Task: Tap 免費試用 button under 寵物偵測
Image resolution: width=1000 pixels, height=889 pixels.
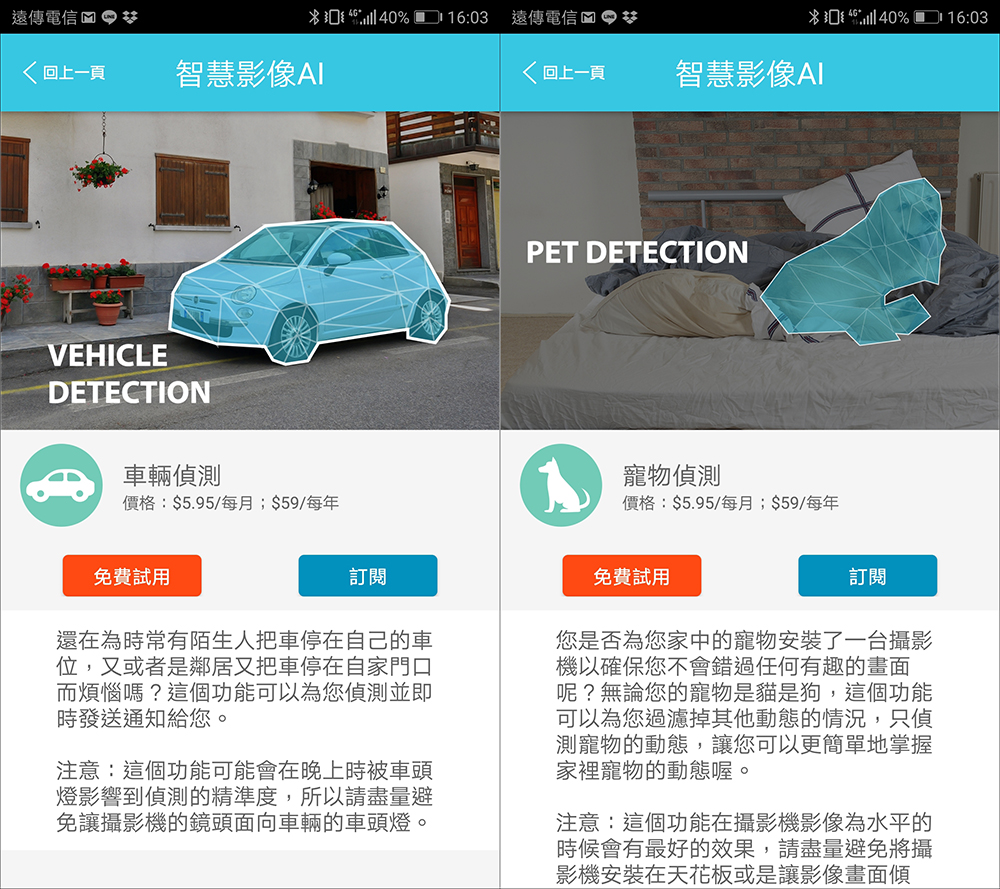Action: pyautogui.click(x=632, y=576)
